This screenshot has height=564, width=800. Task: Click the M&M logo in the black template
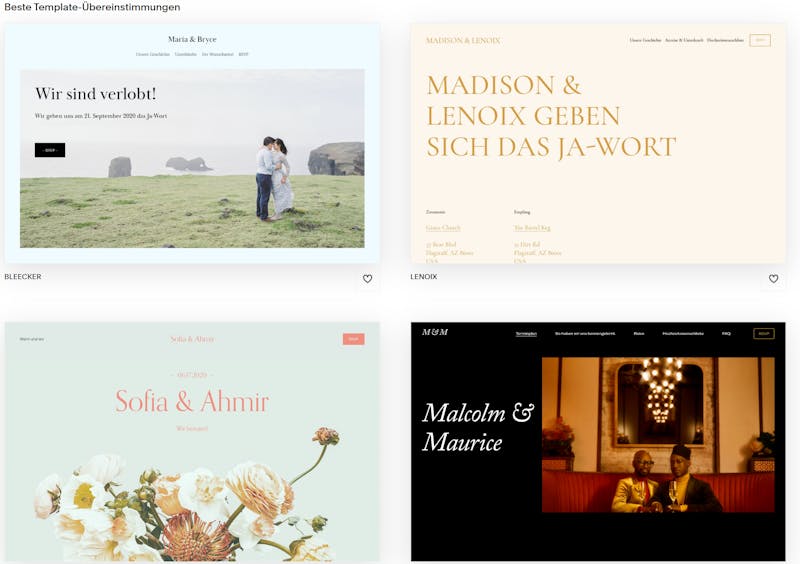point(435,332)
